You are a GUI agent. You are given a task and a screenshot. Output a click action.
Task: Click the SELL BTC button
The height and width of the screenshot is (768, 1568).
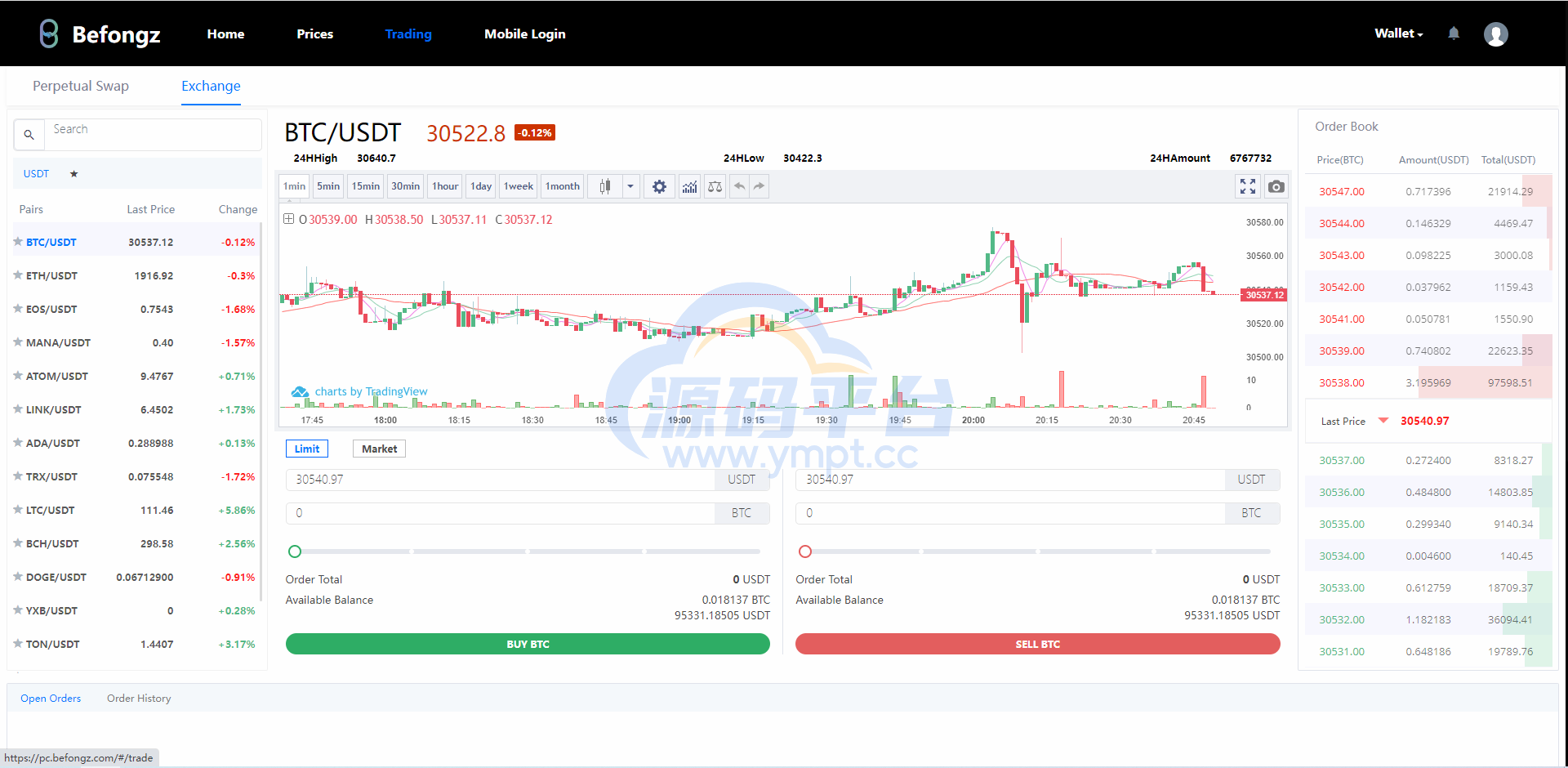point(1037,644)
